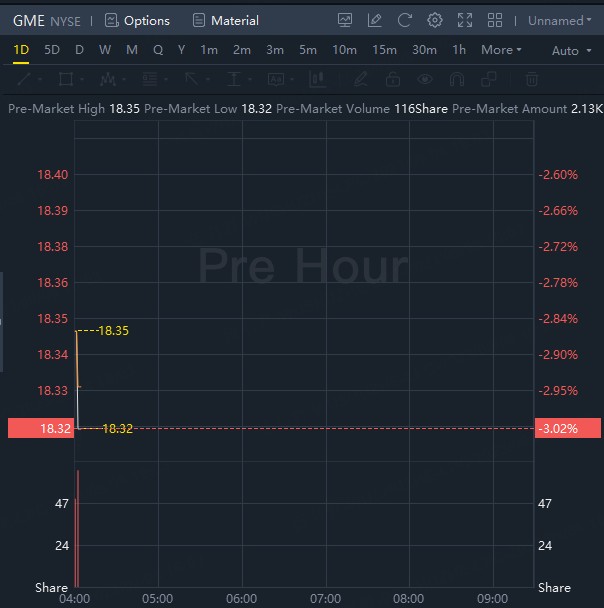Toggle magnet snap mode

tap(457, 79)
